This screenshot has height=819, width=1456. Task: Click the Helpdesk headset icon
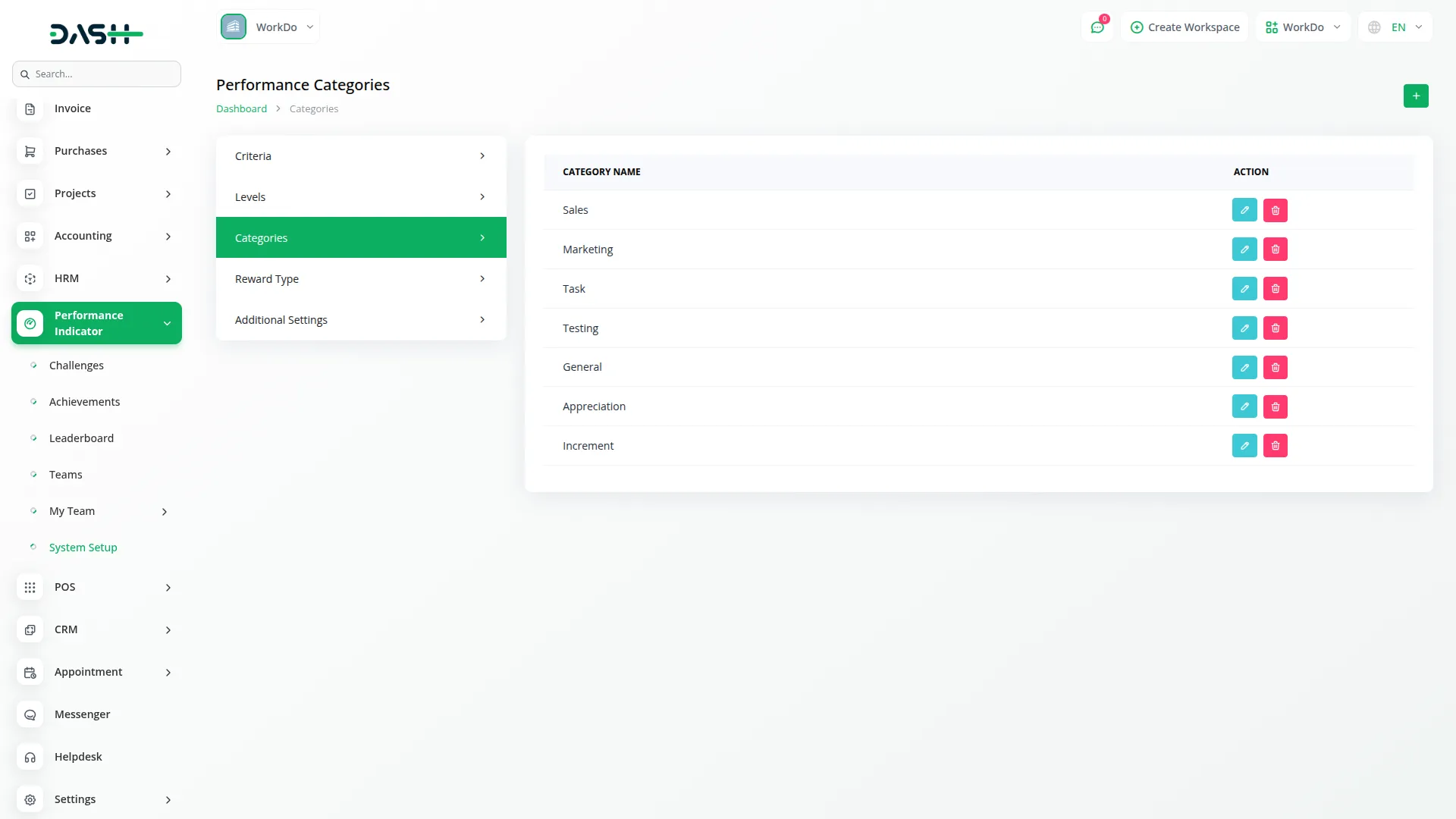[30, 757]
